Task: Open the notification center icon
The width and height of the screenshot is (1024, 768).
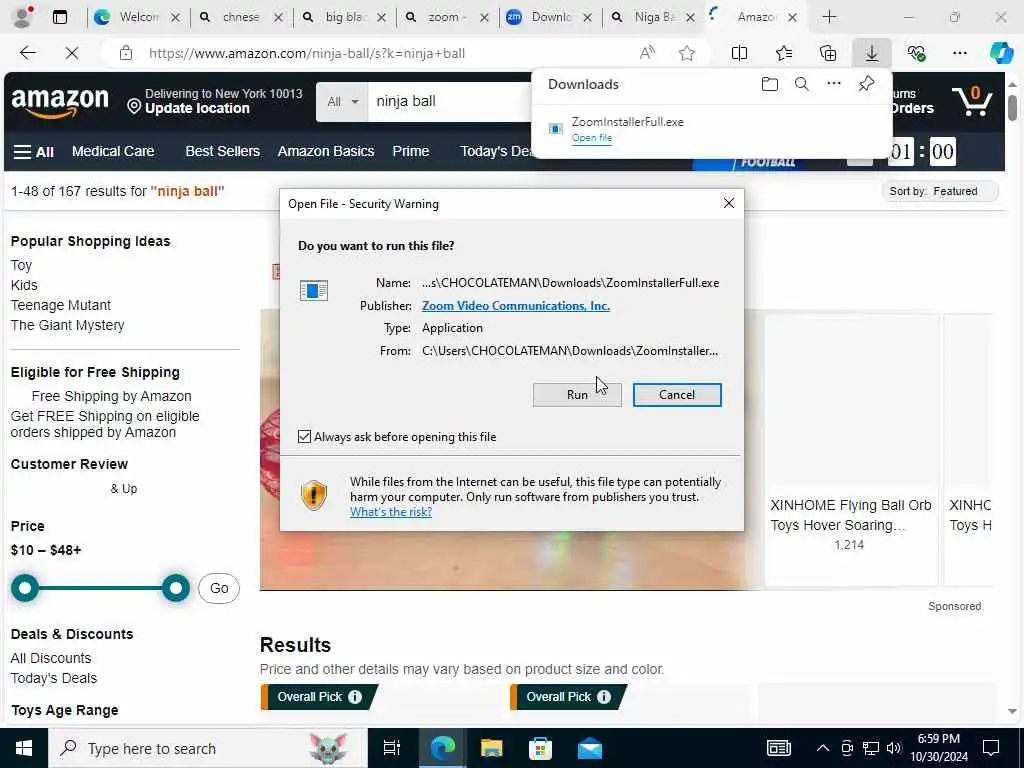Action: (x=991, y=748)
